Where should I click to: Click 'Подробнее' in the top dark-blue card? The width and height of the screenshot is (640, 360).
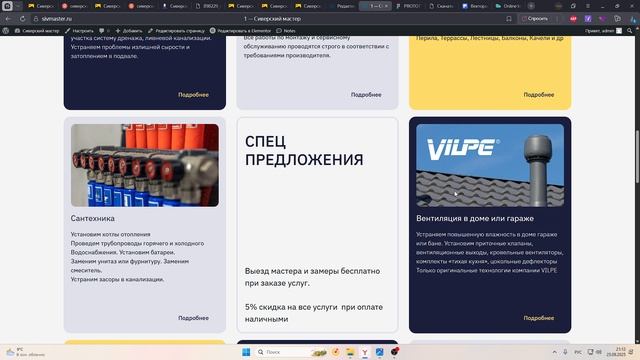(x=193, y=94)
